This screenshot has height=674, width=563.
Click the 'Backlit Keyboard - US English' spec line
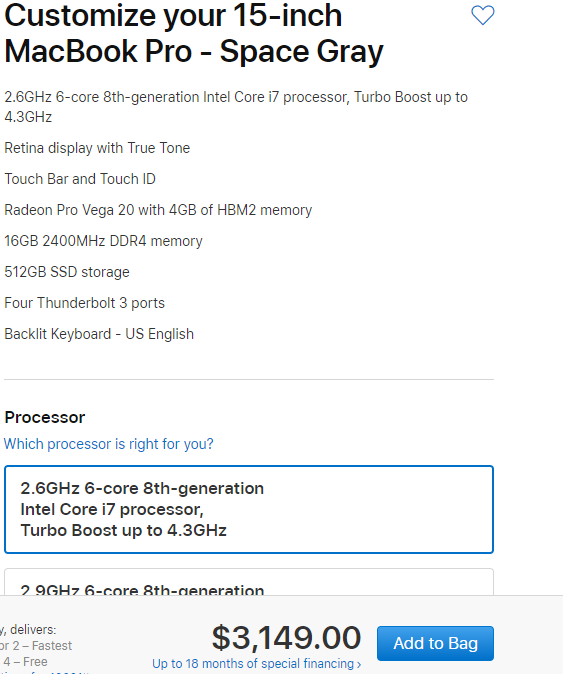pos(99,334)
